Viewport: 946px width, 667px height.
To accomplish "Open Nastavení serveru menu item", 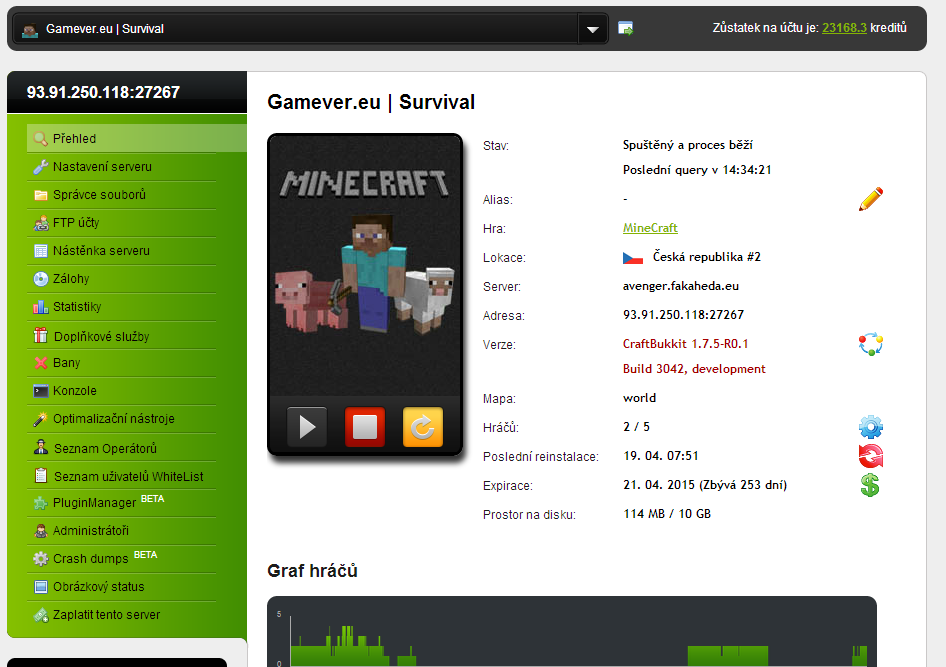I will pos(121,167).
